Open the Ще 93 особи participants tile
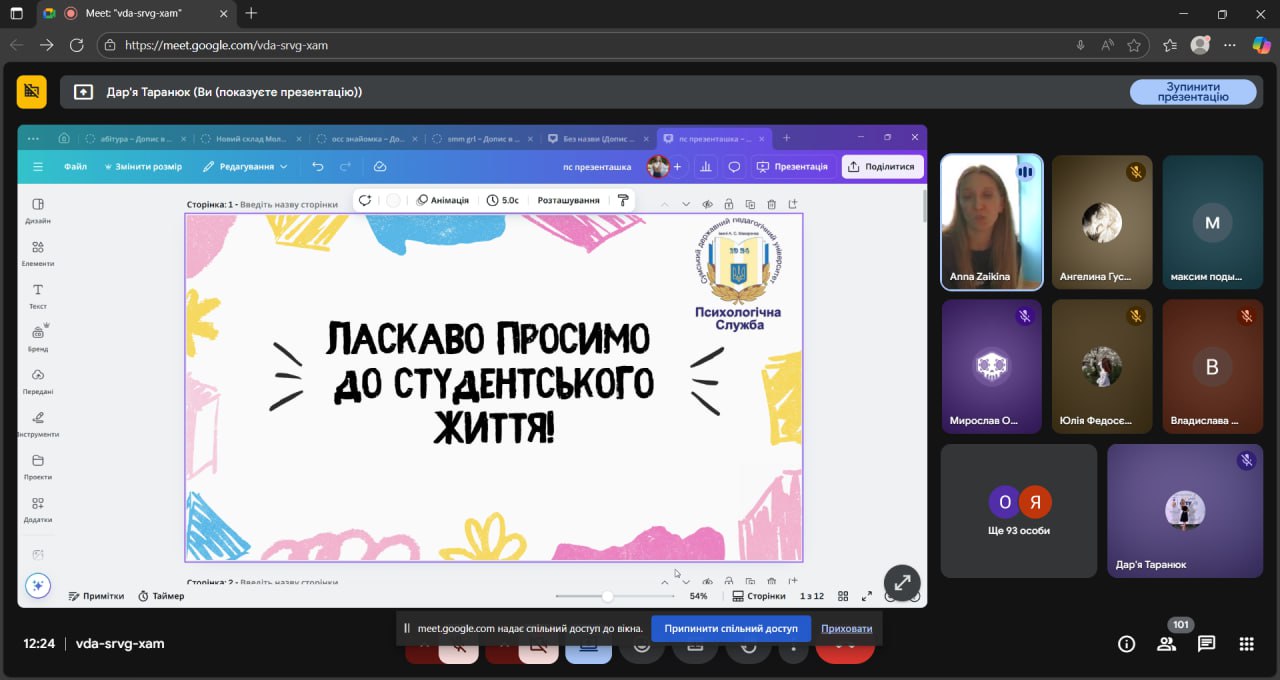Screen dimensions: 1280x680 1018,511
